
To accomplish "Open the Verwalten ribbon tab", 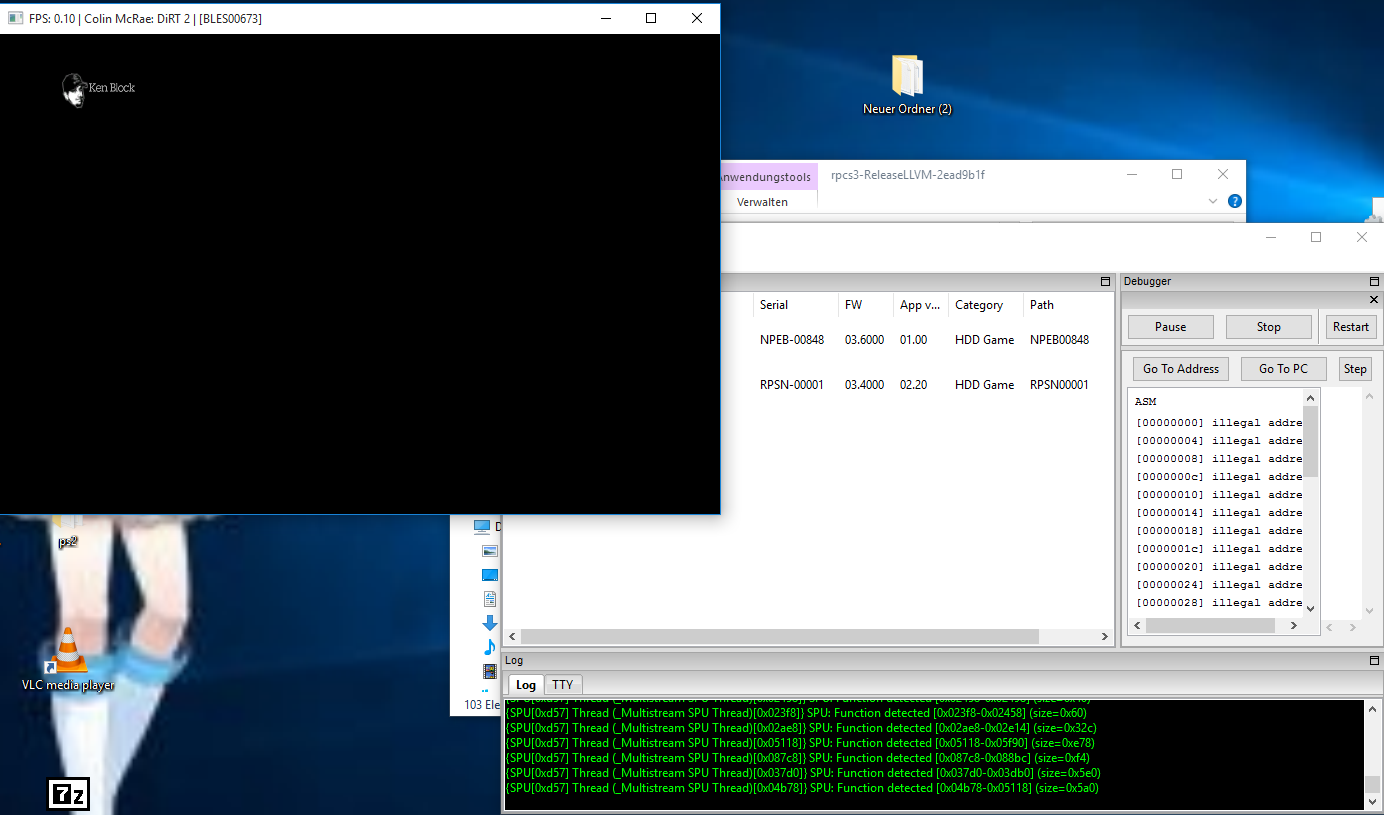I will (762, 202).
